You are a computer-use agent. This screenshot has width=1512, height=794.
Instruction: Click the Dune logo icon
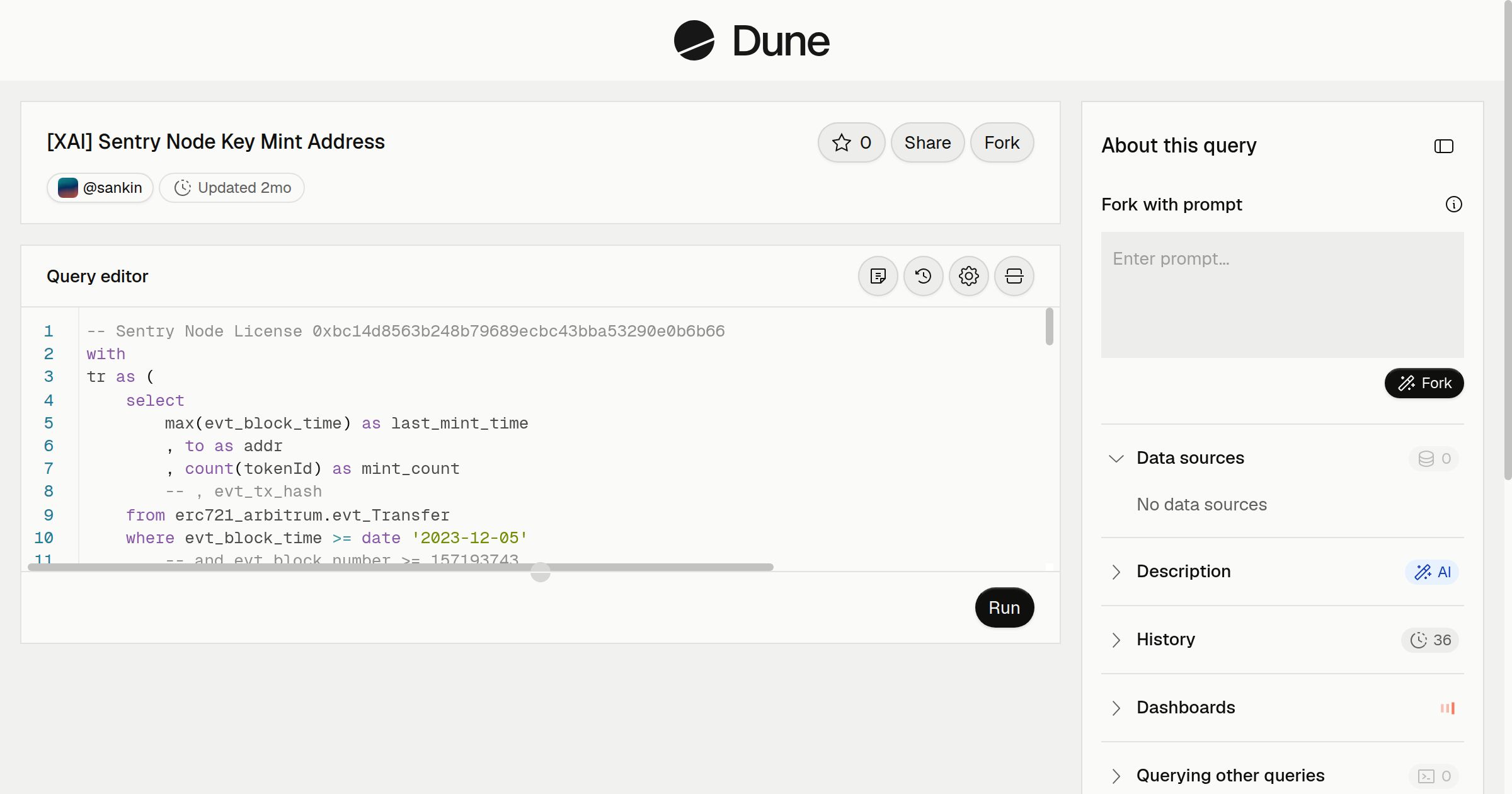click(694, 40)
